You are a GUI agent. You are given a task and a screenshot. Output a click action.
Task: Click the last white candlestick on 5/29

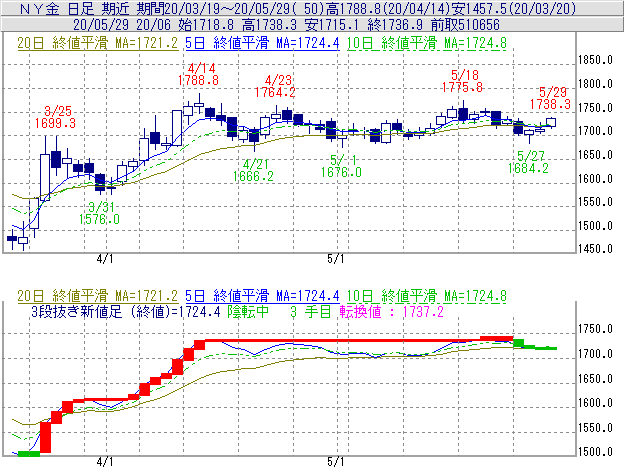pyautogui.click(x=551, y=122)
